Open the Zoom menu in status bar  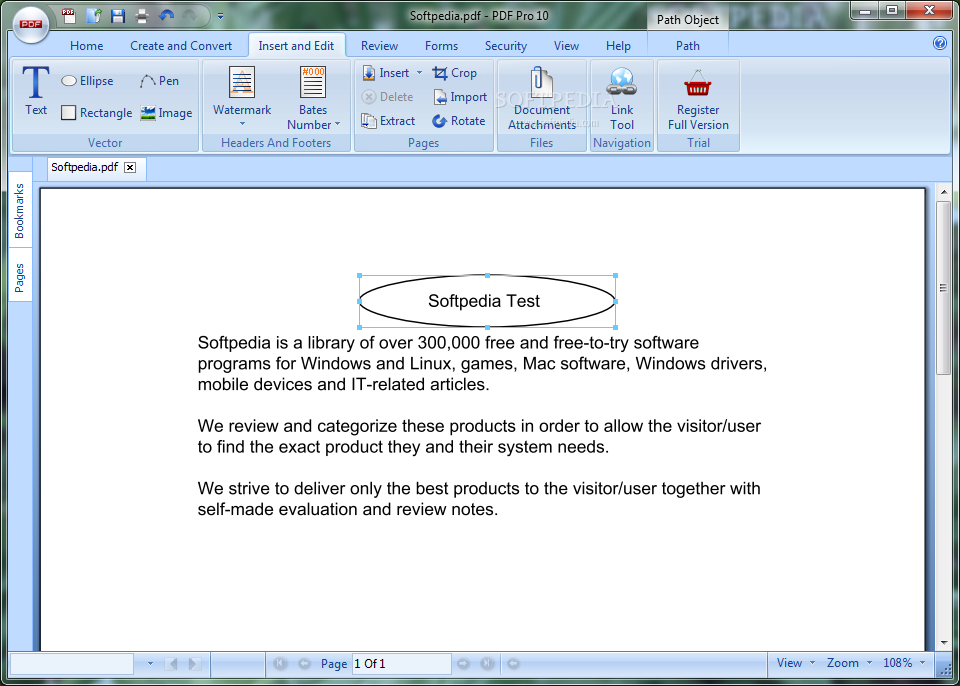coord(849,663)
